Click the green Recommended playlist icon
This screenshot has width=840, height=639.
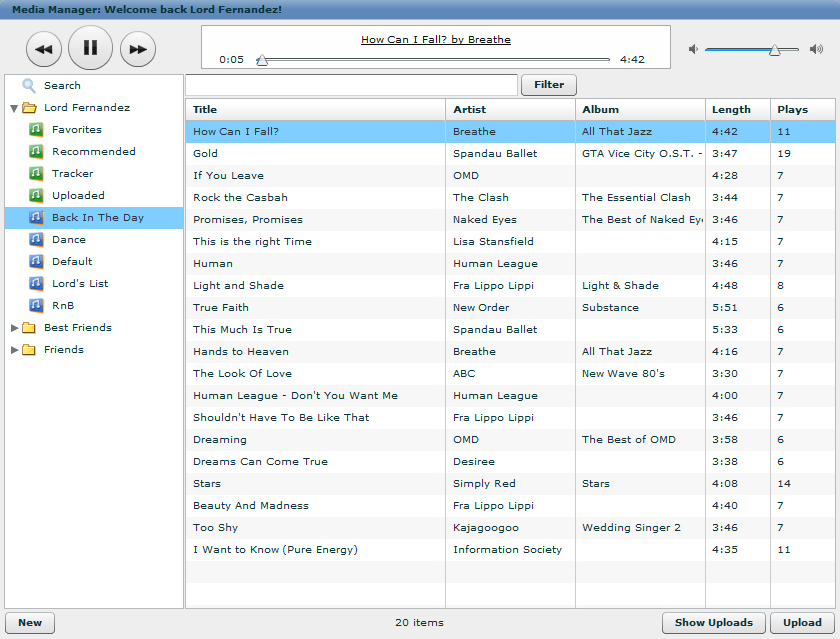point(36,152)
